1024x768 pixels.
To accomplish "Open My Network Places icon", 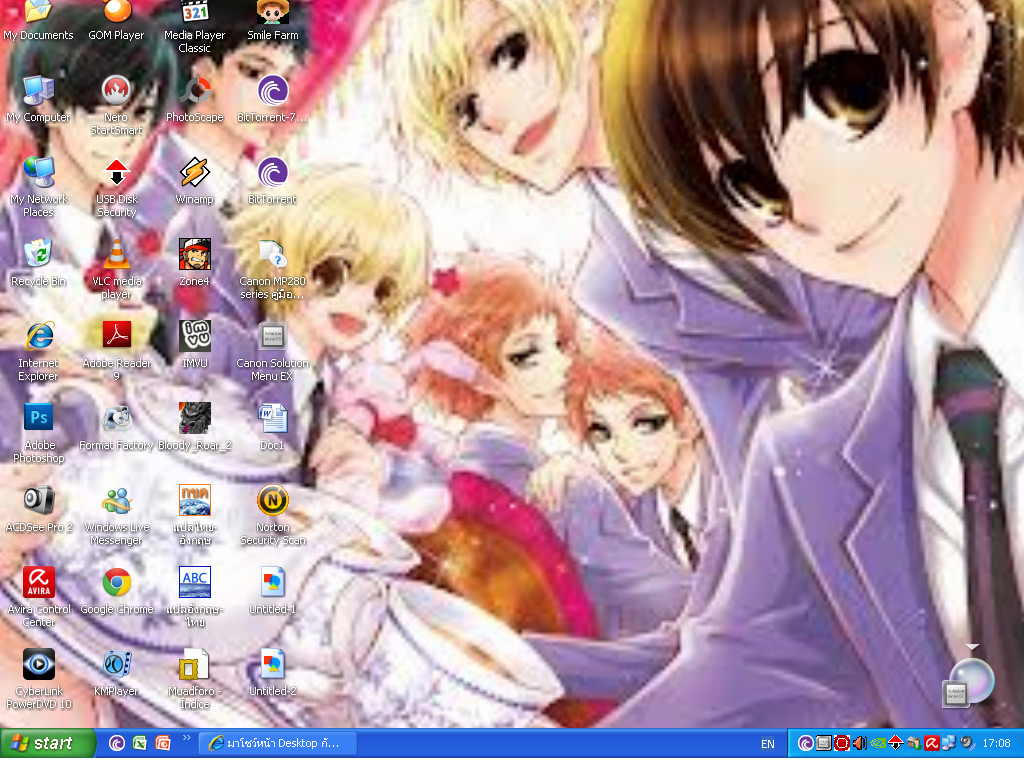I will pyautogui.click(x=38, y=187).
